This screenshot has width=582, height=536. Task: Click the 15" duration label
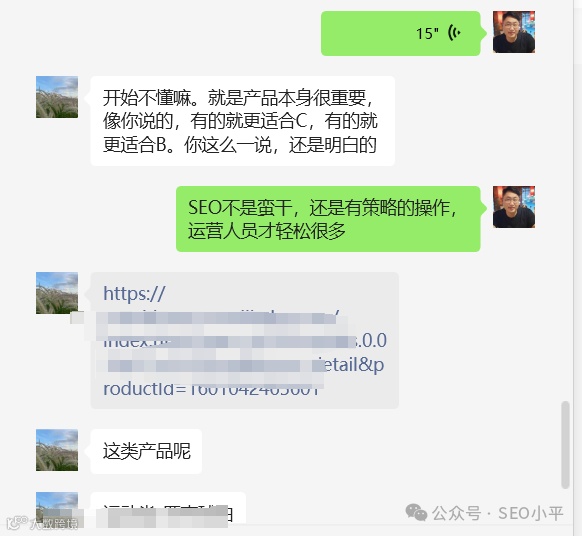pyautogui.click(x=427, y=33)
